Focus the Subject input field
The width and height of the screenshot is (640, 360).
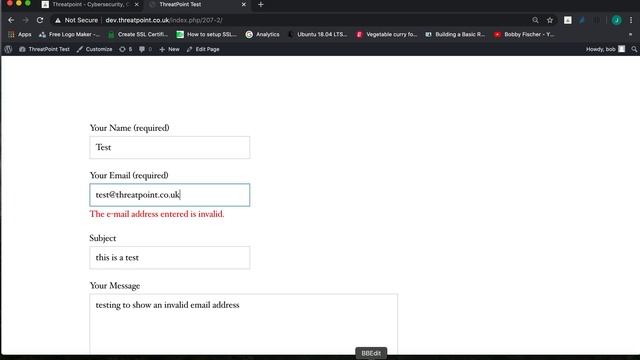point(170,258)
